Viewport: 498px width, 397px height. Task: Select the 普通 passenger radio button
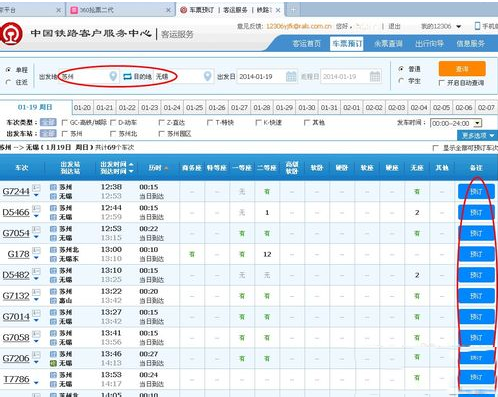pyautogui.click(x=401, y=69)
